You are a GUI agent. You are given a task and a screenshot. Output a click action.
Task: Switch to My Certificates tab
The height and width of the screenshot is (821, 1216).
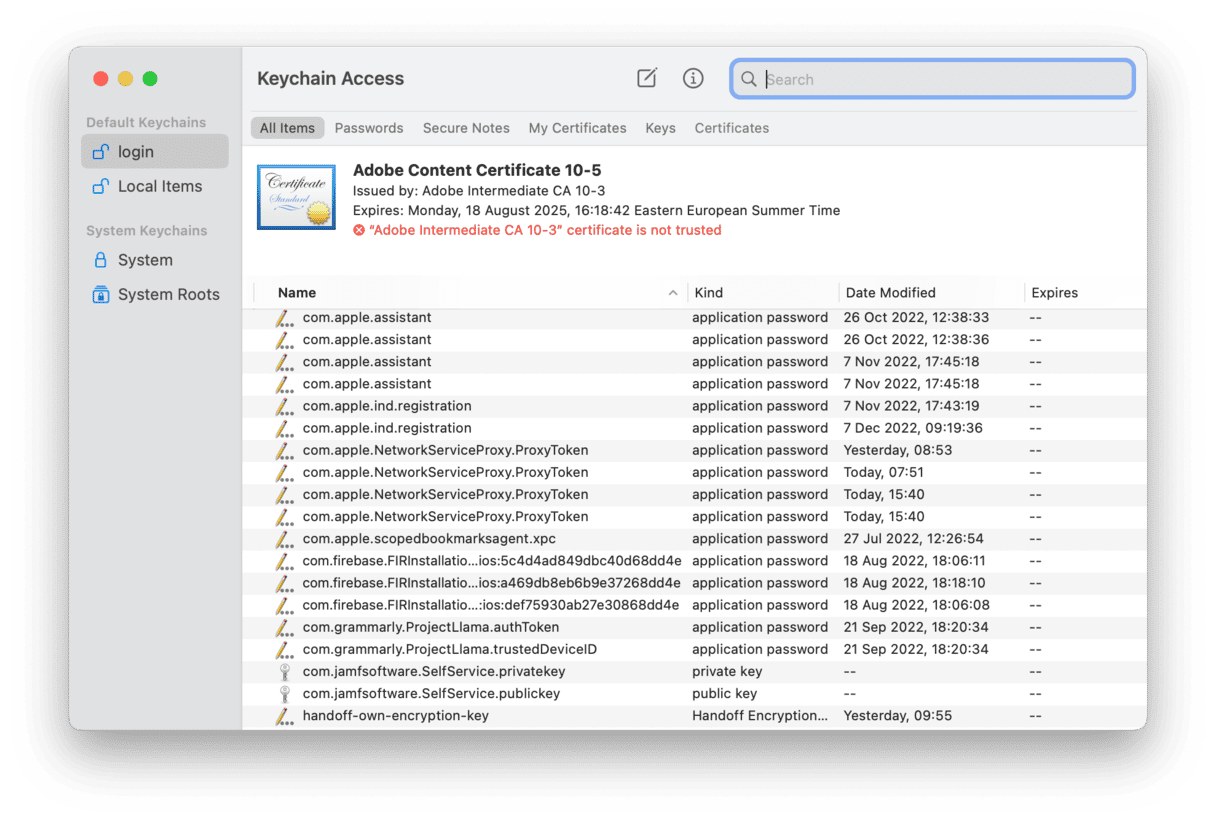pyautogui.click(x=578, y=128)
